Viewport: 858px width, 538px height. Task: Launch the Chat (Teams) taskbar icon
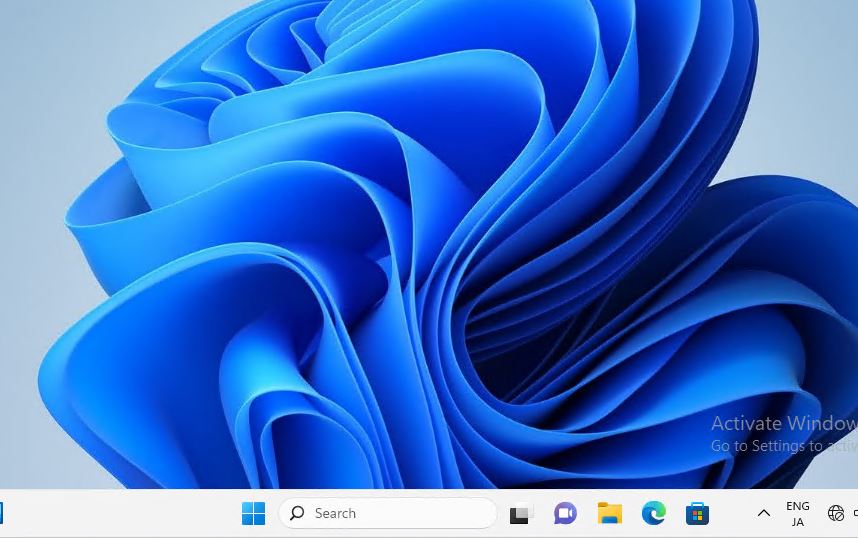[x=565, y=513]
